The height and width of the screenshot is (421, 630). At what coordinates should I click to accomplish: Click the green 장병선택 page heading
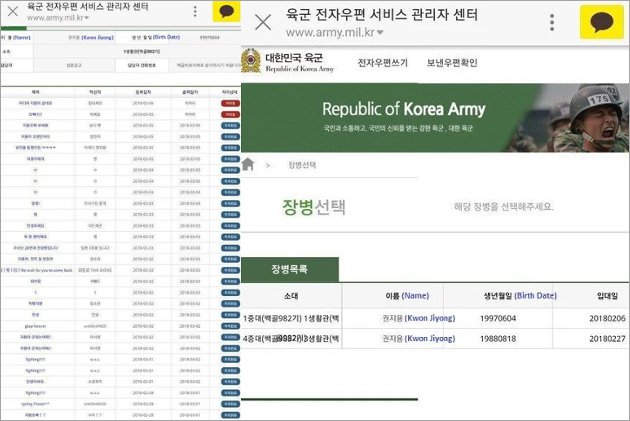pyautogui.click(x=314, y=207)
